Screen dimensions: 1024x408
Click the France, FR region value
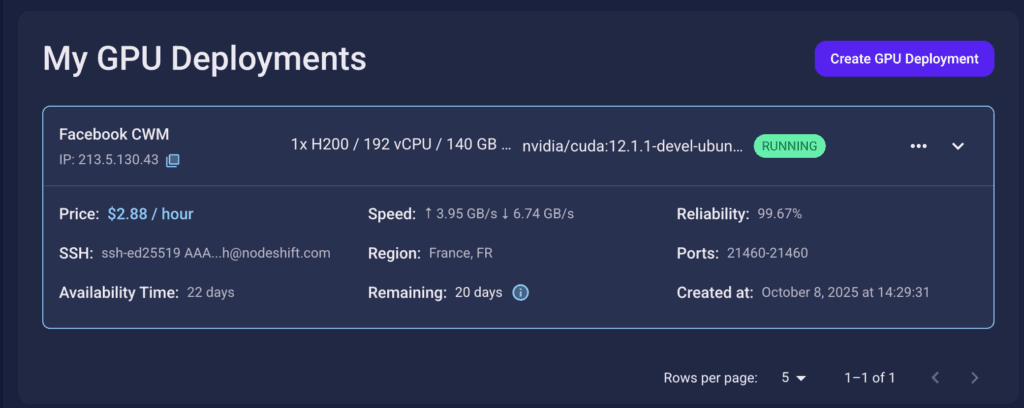click(460, 254)
